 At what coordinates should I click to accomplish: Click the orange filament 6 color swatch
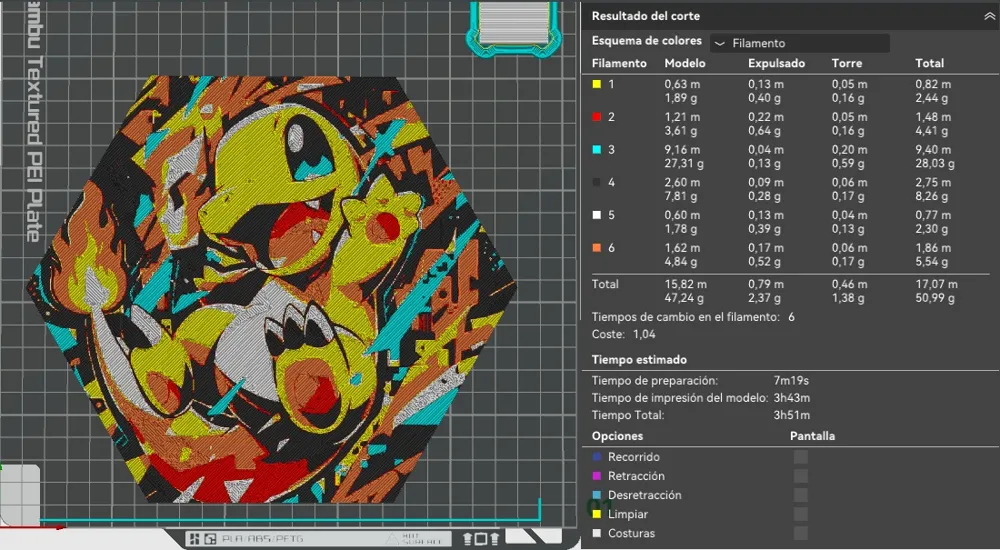[x=597, y=248]
